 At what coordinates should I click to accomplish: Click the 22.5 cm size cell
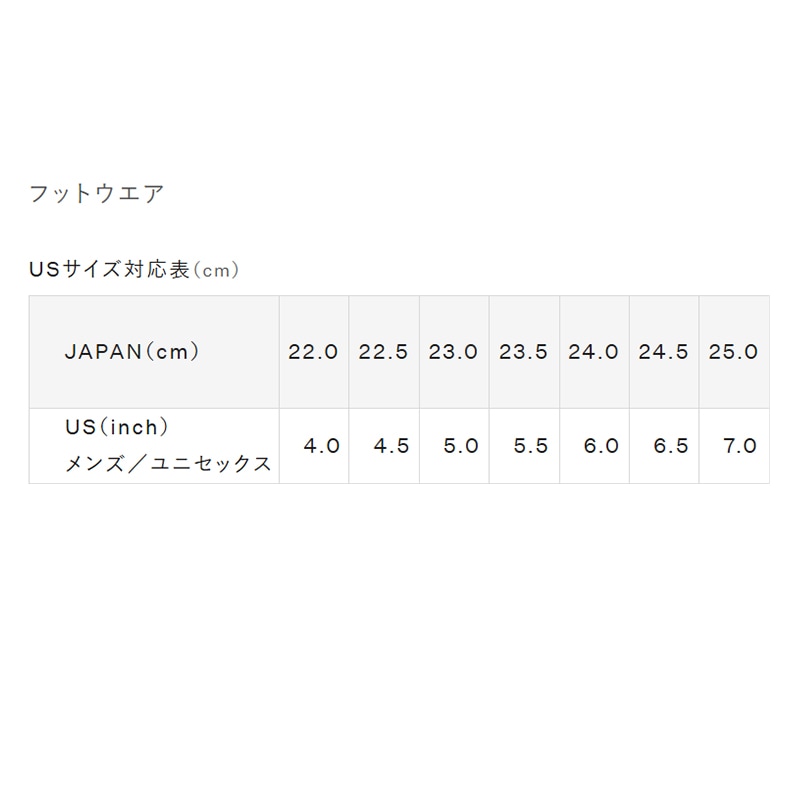click(x=384, y=352)
